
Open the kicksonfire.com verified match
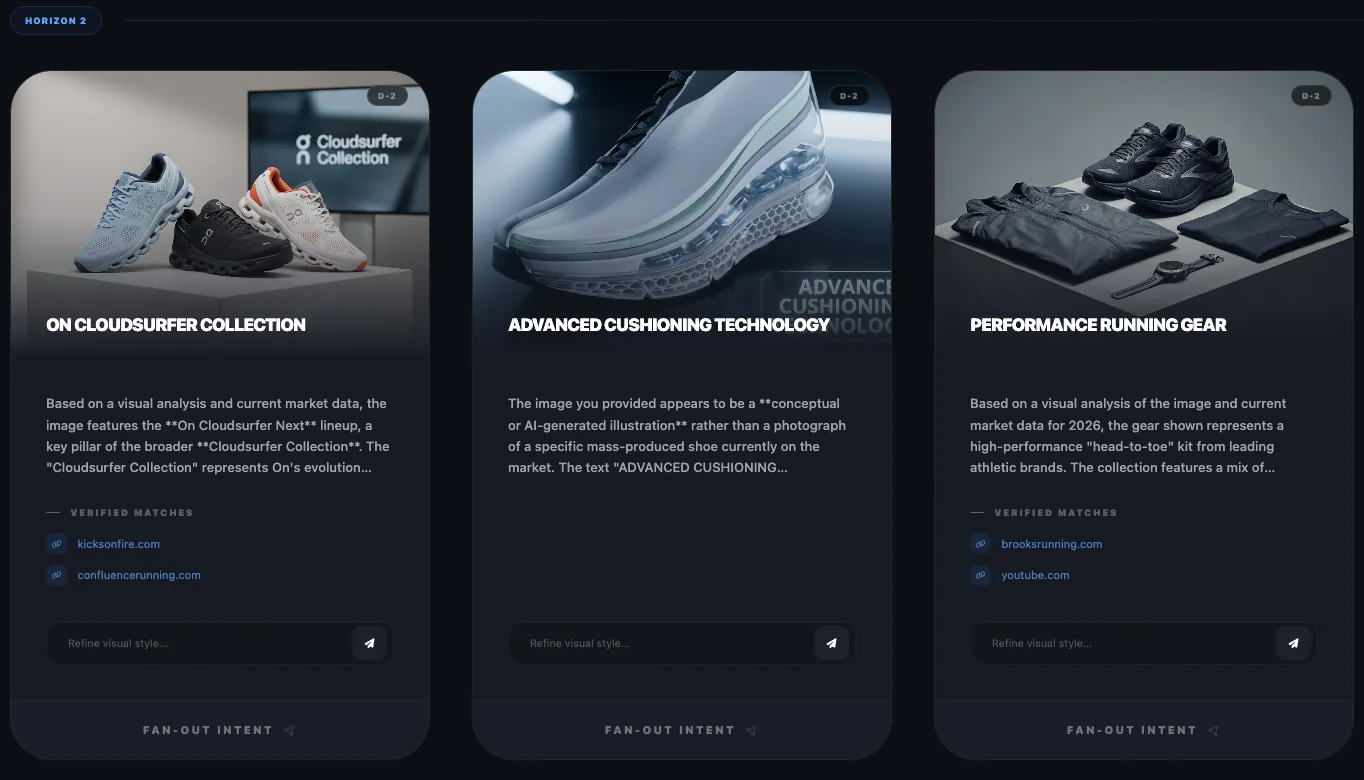pyautogui.click(x=118, y=544)
